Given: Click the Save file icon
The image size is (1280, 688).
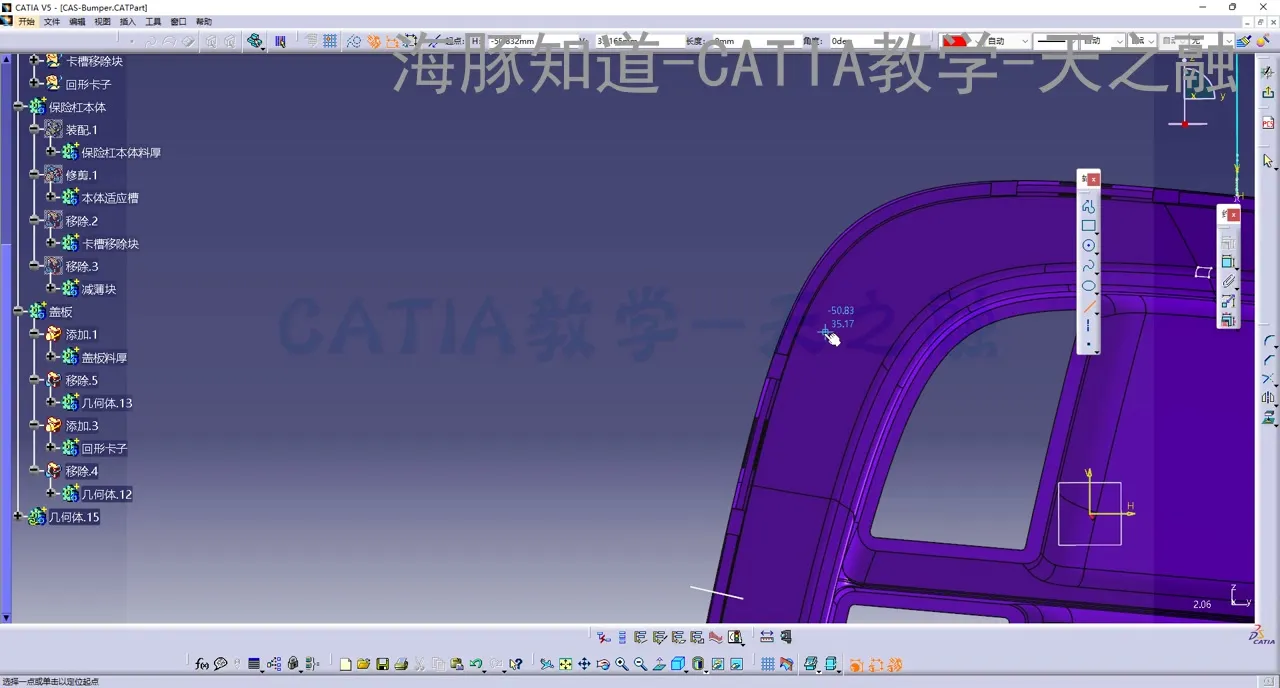Looking at the screenshot, I should point(382,664).
